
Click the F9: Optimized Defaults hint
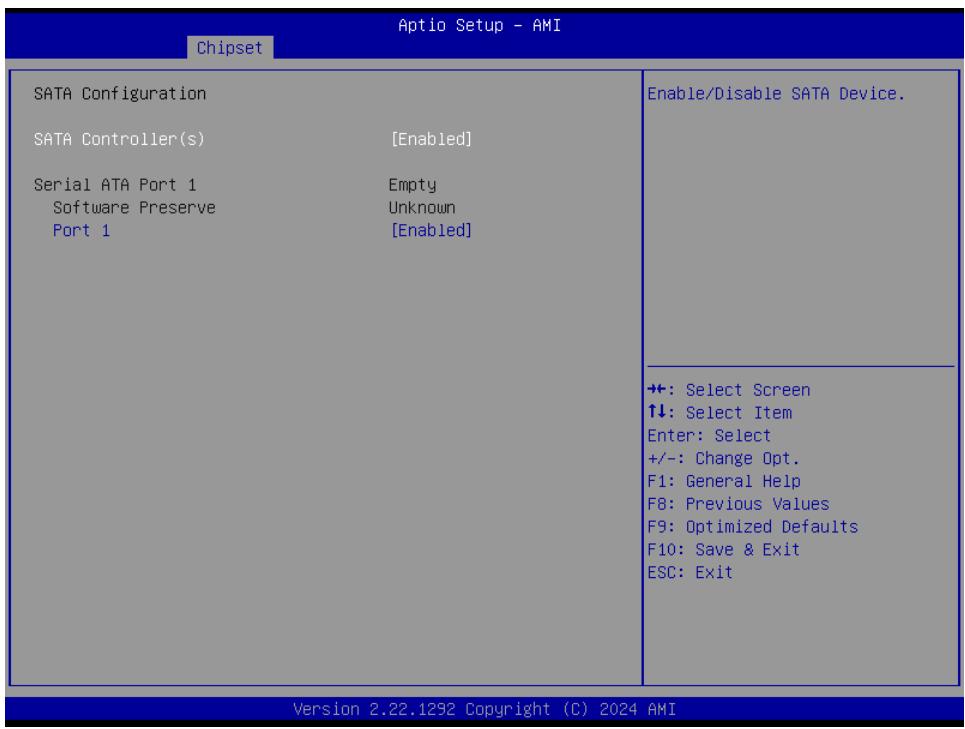click(x=753, y=527)
